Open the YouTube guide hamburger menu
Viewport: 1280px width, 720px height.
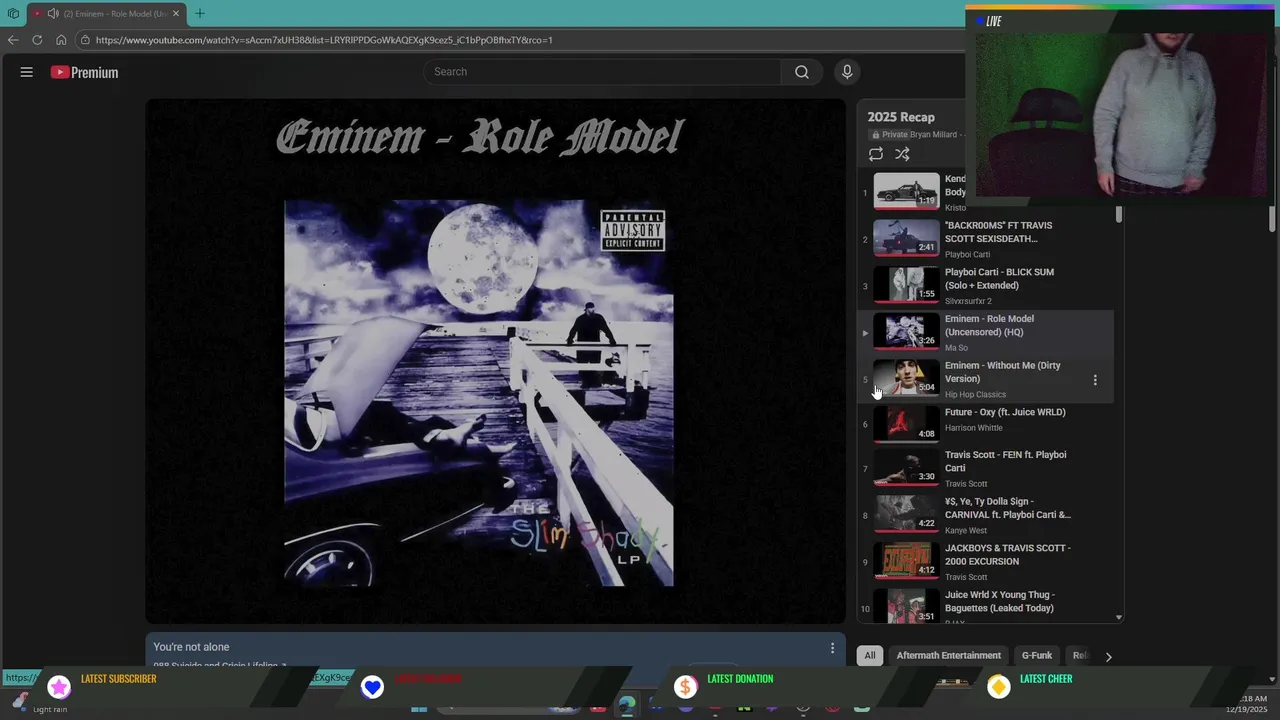(x=27, y=72)
